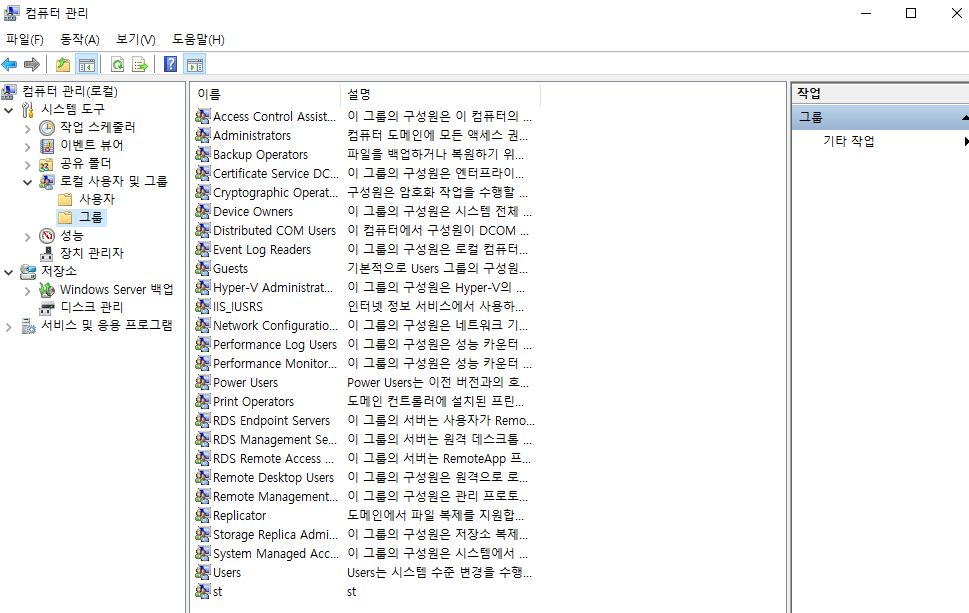Image resolution: width=969 pixels, height=613 pixels.
Task: Click the st group icon
Action: point(203,591)
